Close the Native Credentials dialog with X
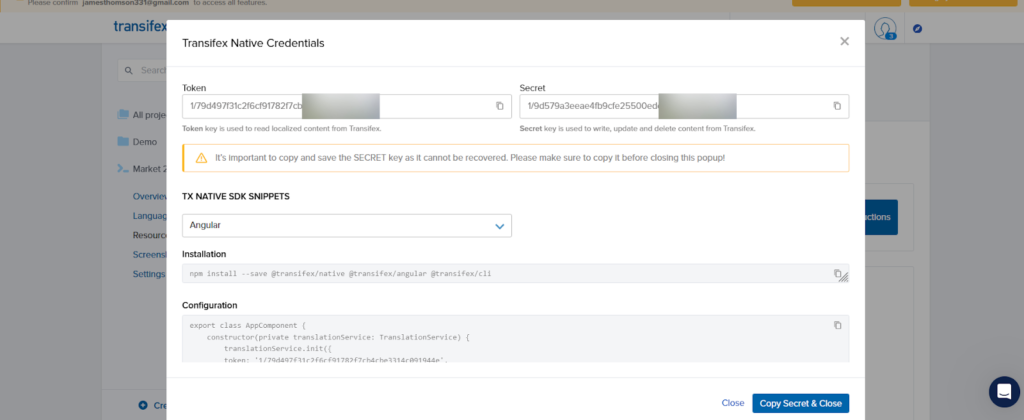This screenshot has height=420, width=1024. (x=844, y=42)
